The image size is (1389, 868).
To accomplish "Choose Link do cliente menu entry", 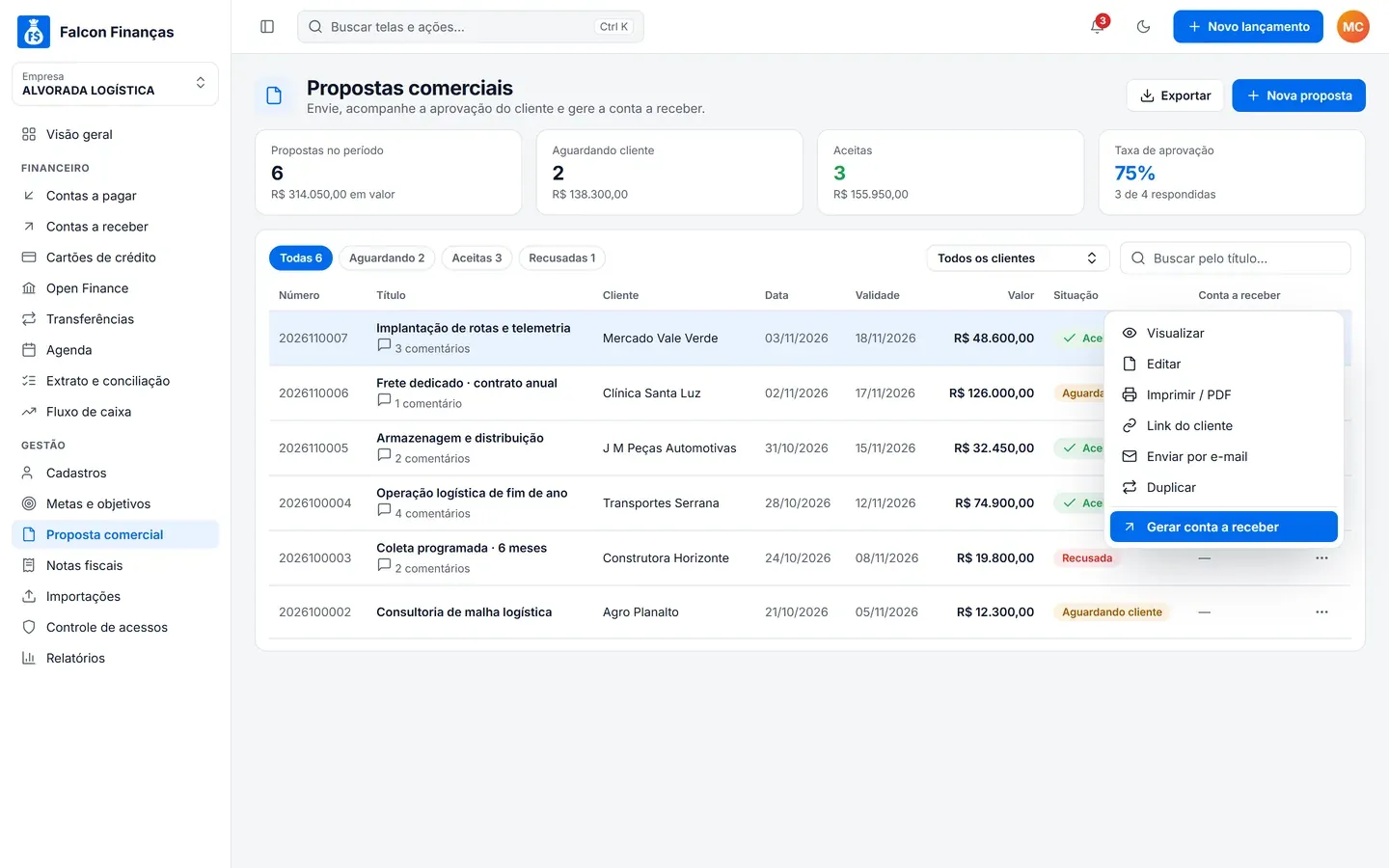I will (1223, 425).
